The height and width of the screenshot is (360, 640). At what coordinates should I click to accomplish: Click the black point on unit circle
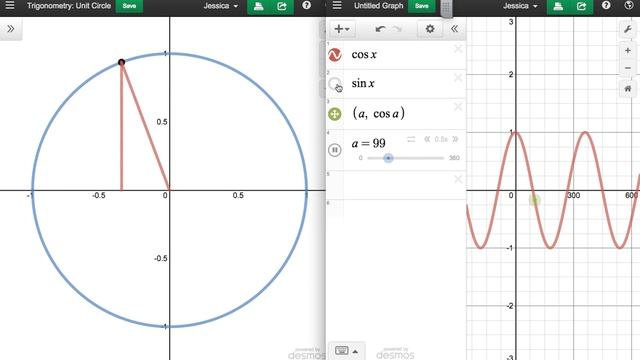(121, 62)
